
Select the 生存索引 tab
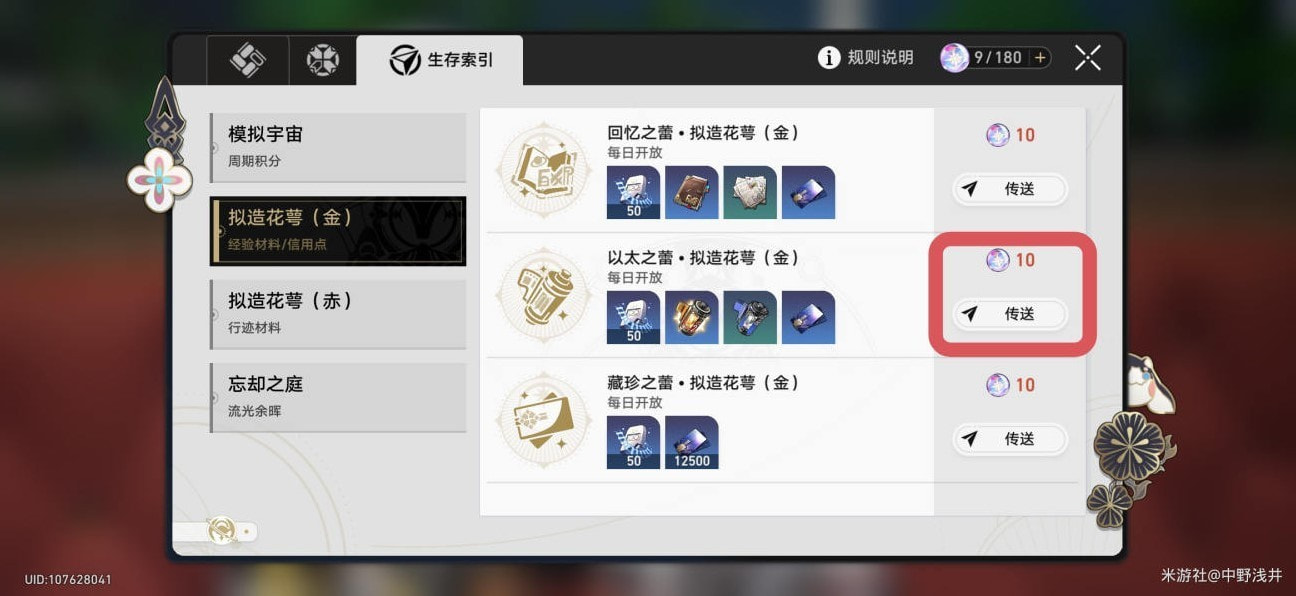[440, 61]
